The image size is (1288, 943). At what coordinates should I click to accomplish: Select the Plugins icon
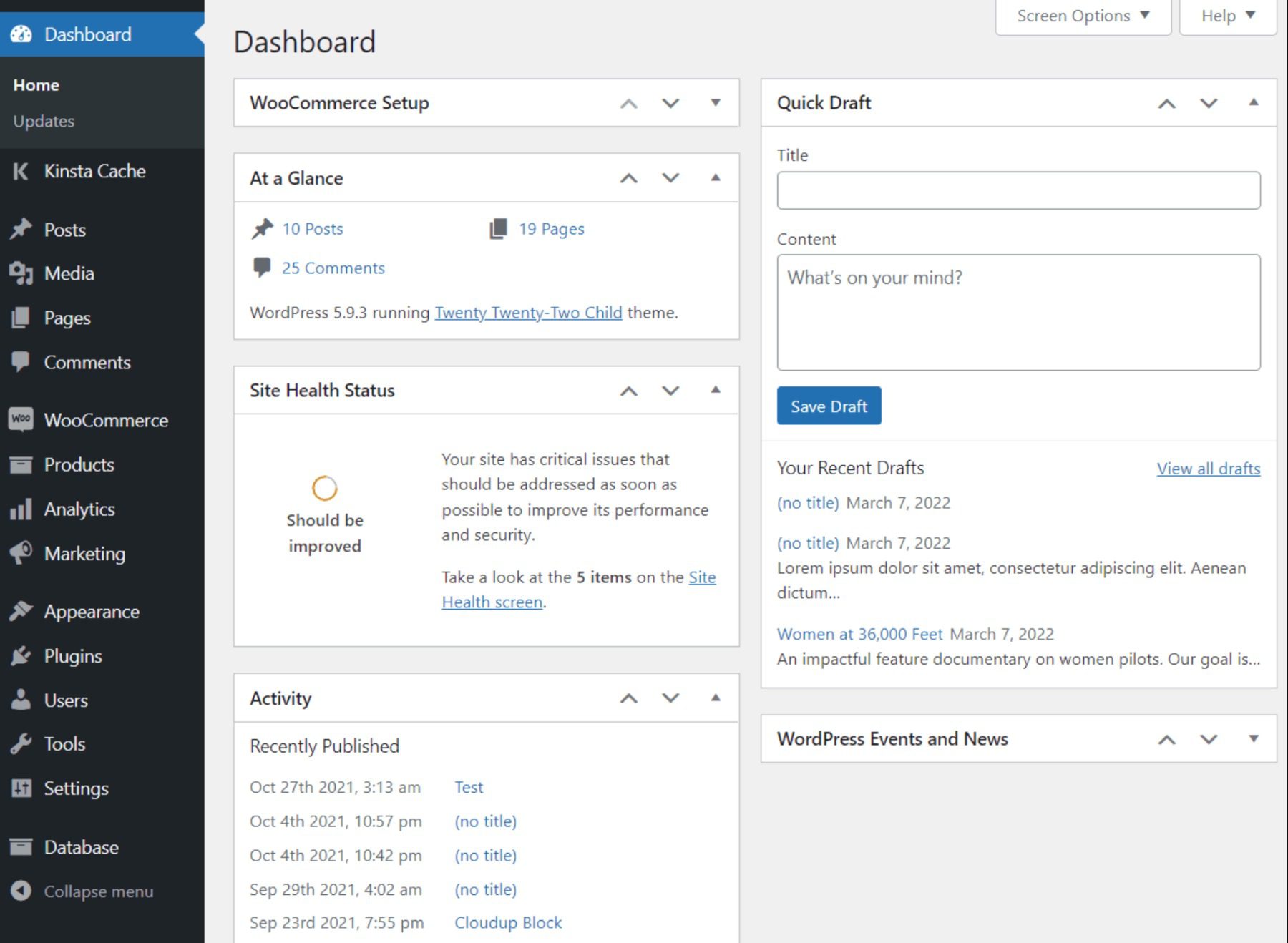(x=21, y=656)
